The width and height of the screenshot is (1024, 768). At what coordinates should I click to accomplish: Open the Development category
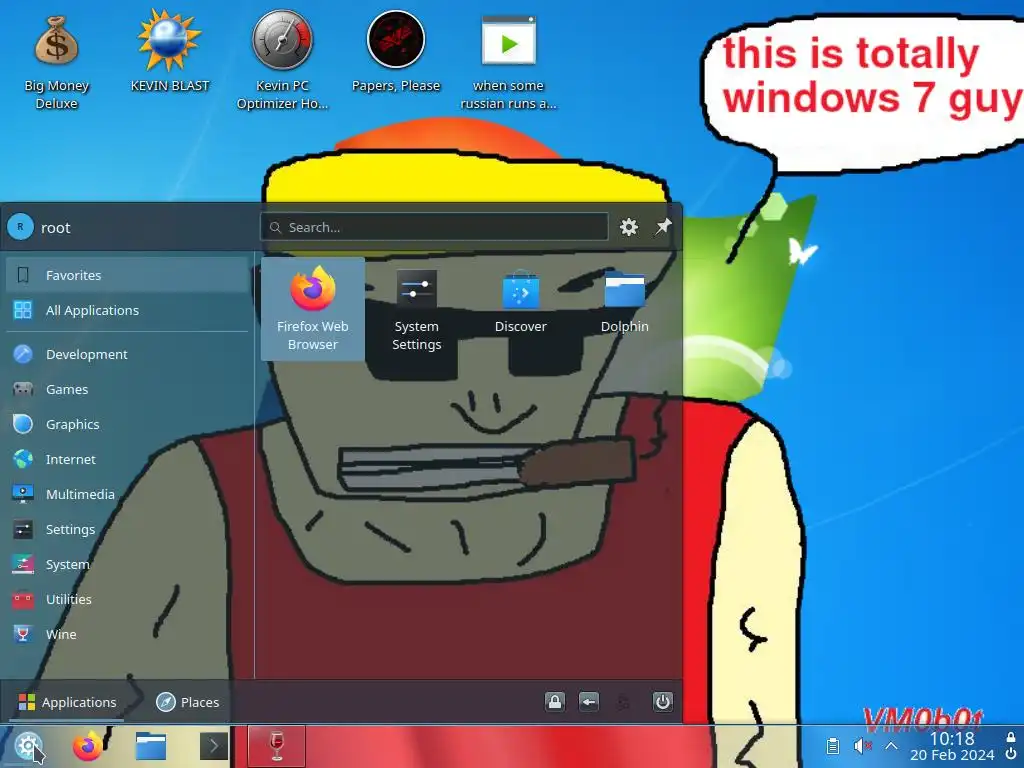[x=127, y=354]
